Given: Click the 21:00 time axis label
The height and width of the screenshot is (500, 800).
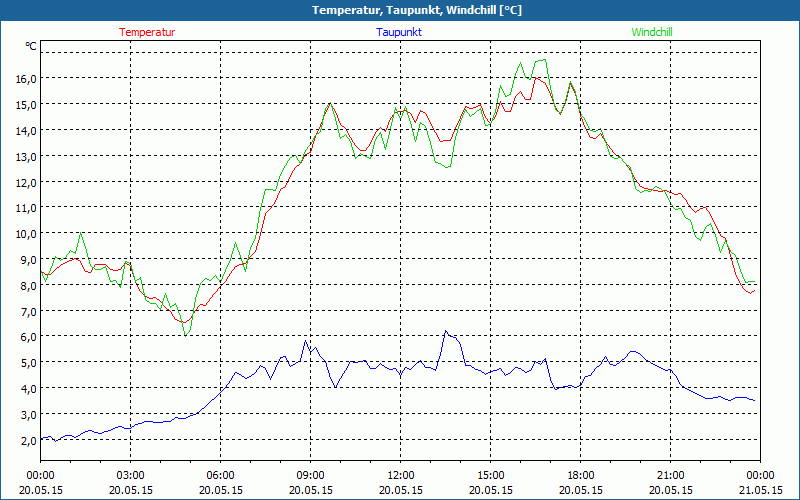Looking at the screenshot, I should pos(670,476).
